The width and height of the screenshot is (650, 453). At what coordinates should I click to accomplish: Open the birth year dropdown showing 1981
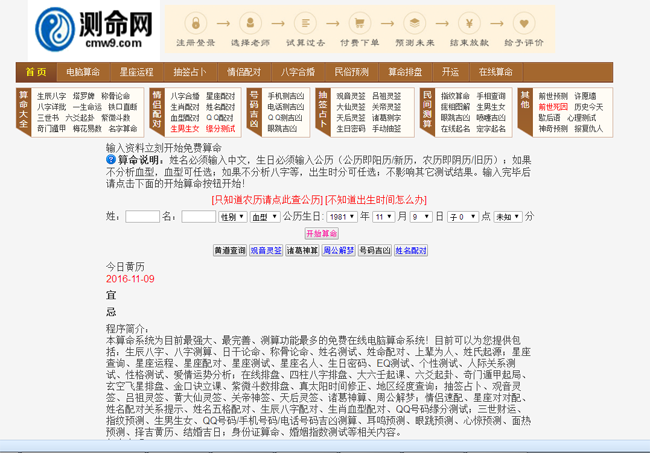[342, 217]
